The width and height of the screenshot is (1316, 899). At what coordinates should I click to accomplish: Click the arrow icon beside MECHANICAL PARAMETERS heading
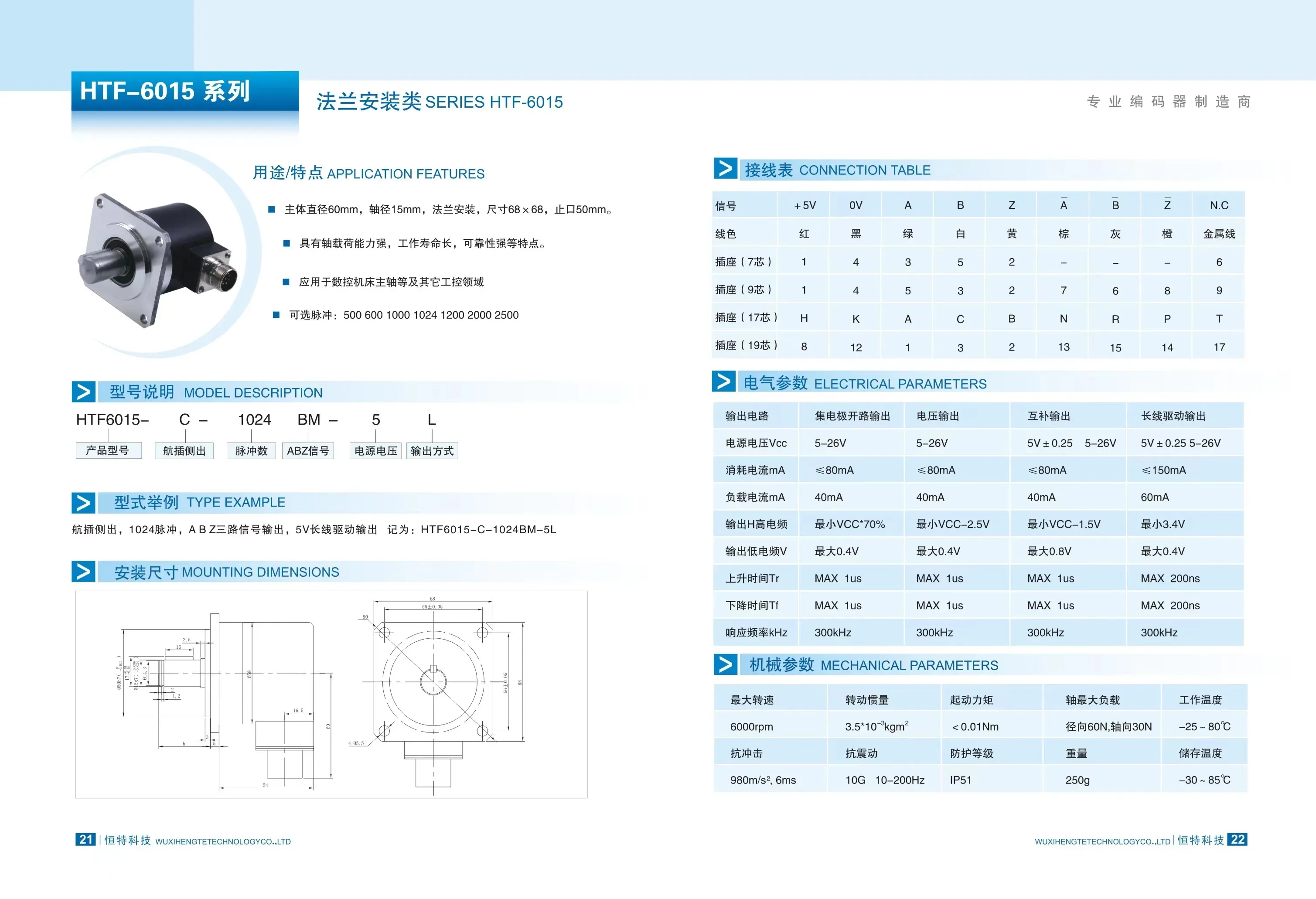[726, 664]
